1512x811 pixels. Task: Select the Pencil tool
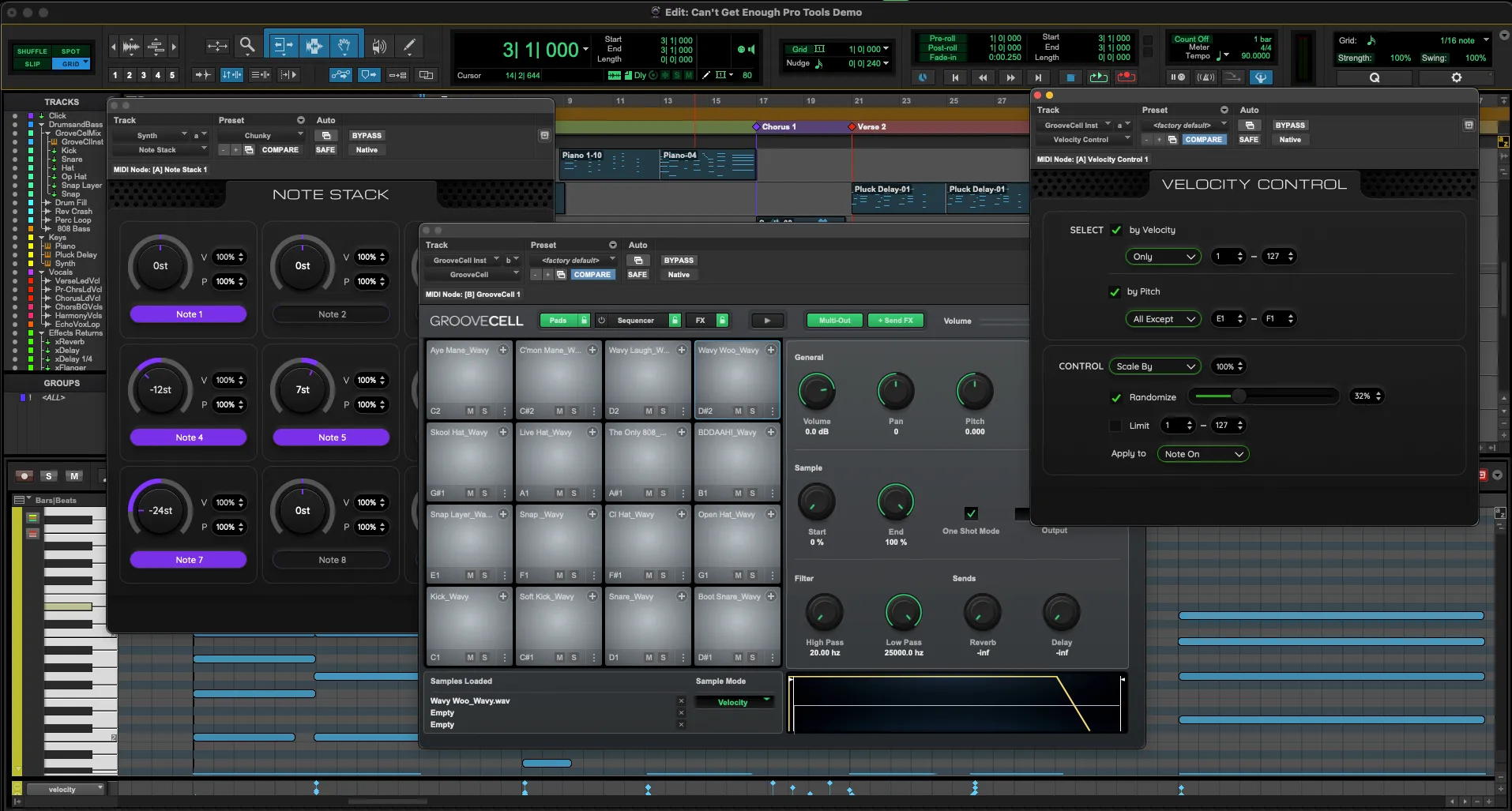[409, 46]
